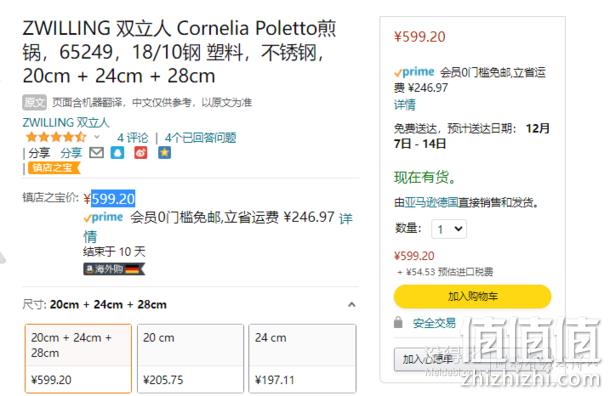610x396 pixels.
Task: Open the 4 评论 reviews link
Action: [x=133, y=138]
